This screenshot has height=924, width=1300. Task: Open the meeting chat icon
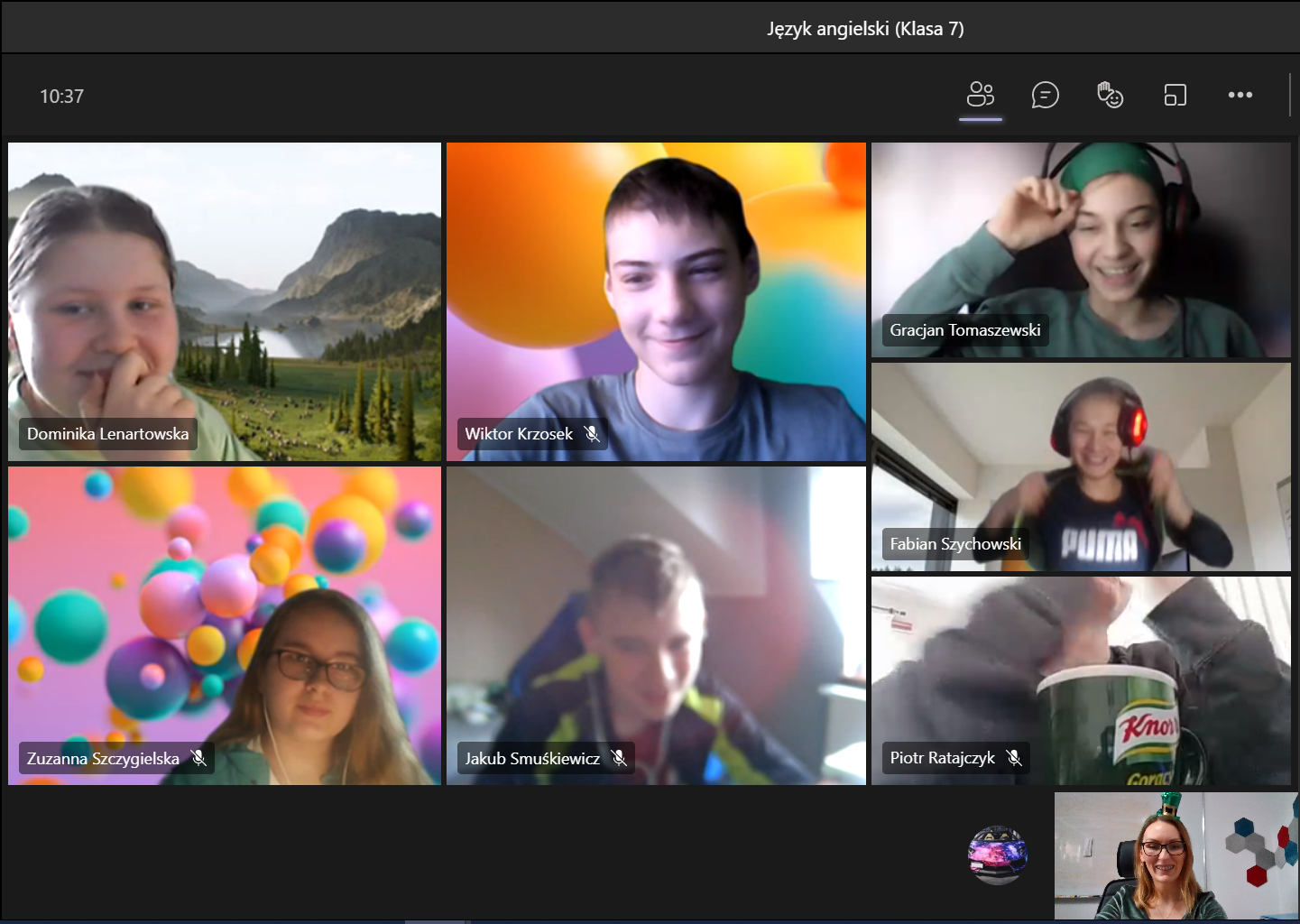1045,95
